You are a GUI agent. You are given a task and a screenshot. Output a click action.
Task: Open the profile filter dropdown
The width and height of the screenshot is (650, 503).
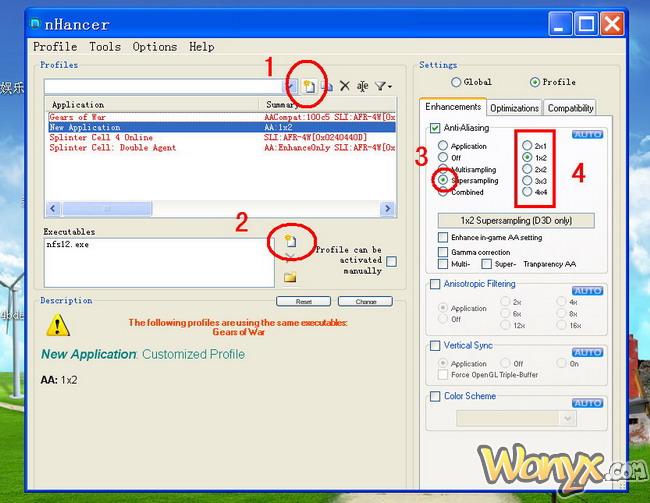383,87
